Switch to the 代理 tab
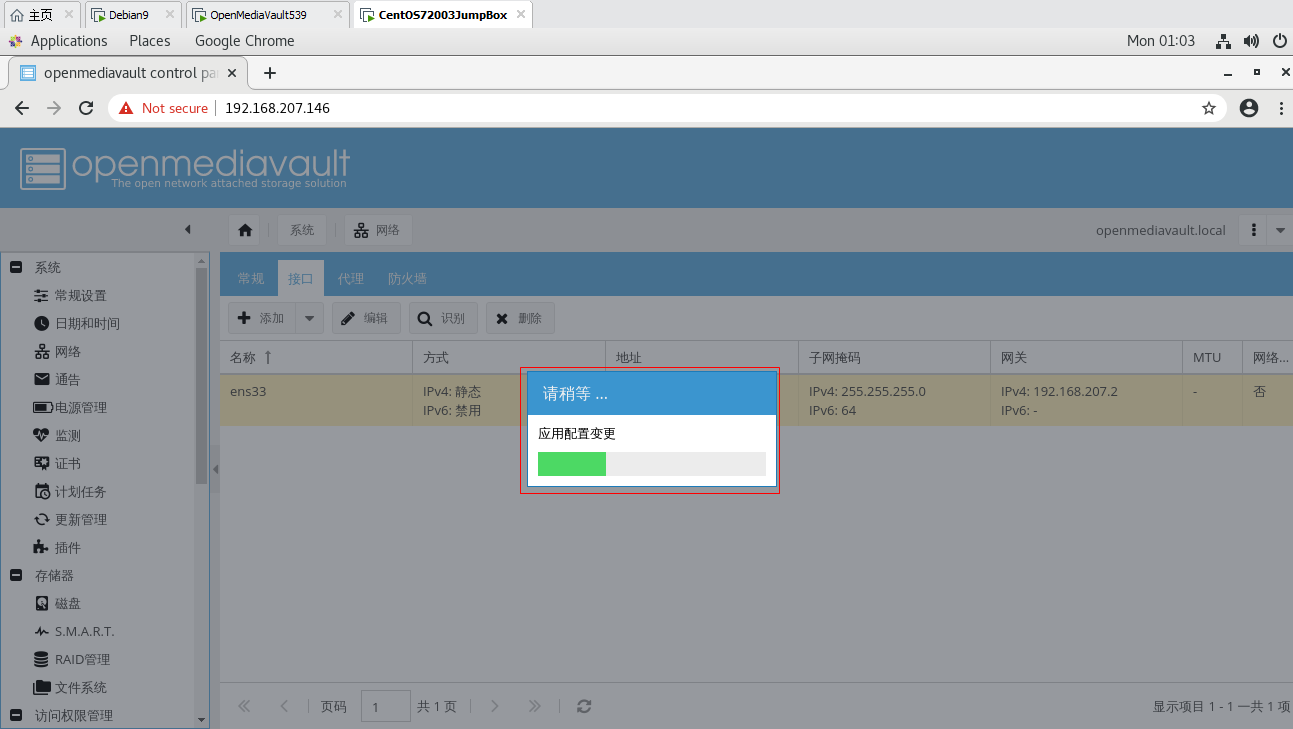Image resolution: width=1293 pixels, height=729 pixels. point(351,279)
